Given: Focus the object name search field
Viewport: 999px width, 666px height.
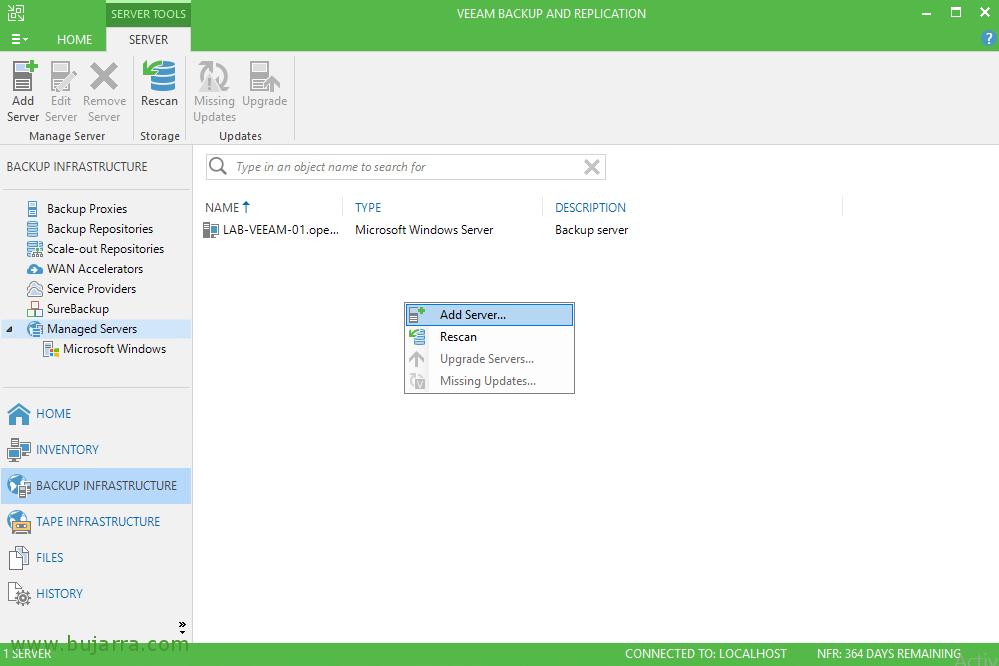Looking at the screenshot, I should tap(405, 167).
